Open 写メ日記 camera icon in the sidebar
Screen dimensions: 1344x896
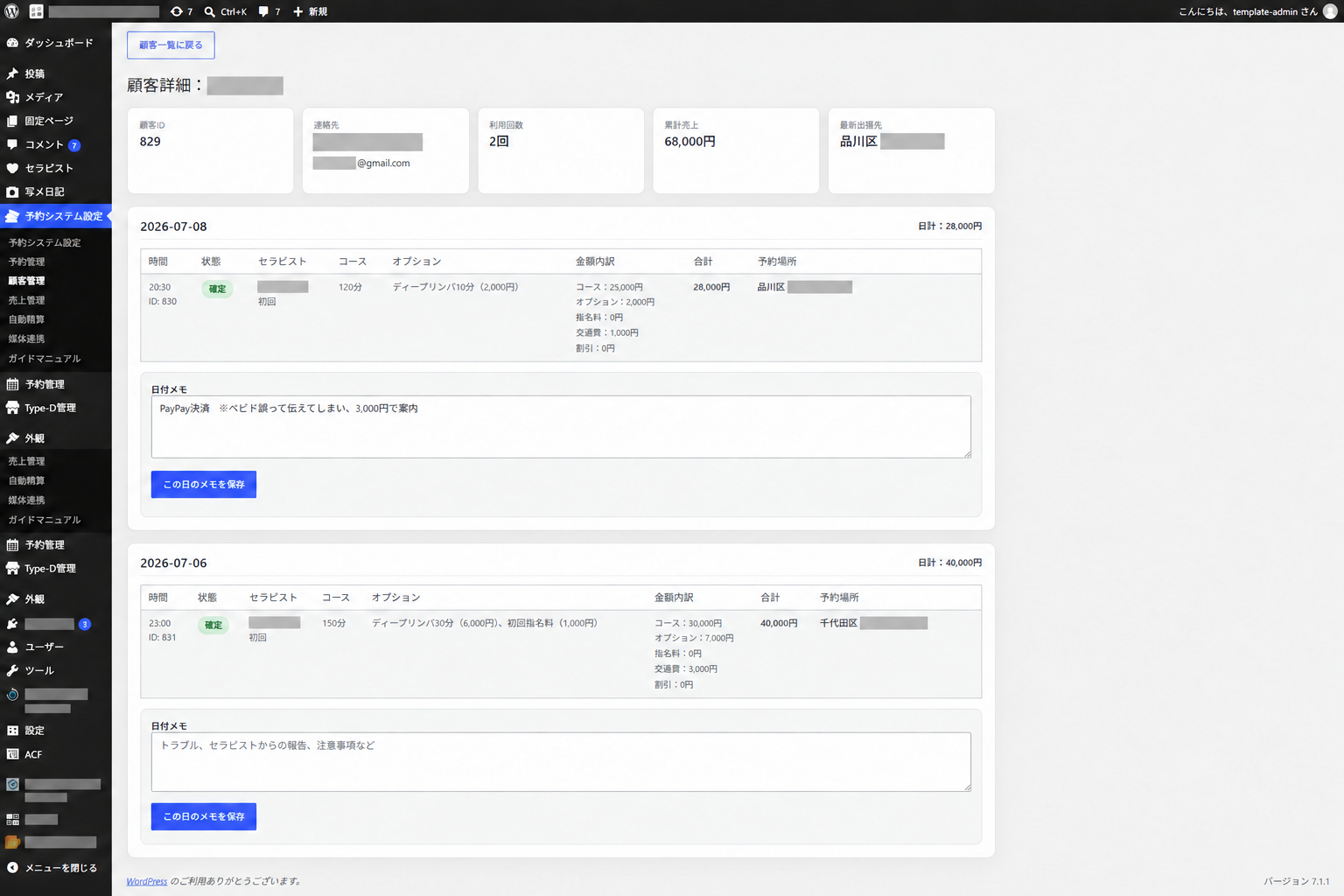[12, 192]
